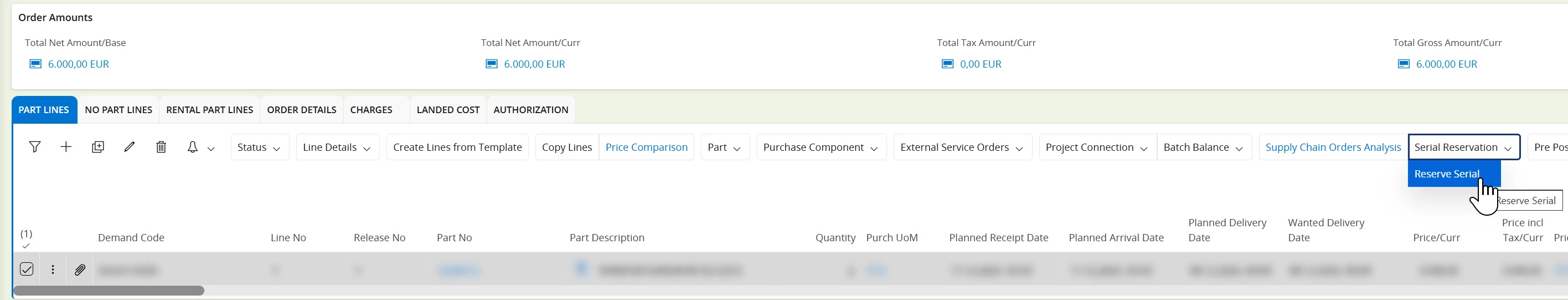This screenshot has width=1568, height=300.
Task: Click the duplicate line icon
Action: coord(97,147)
